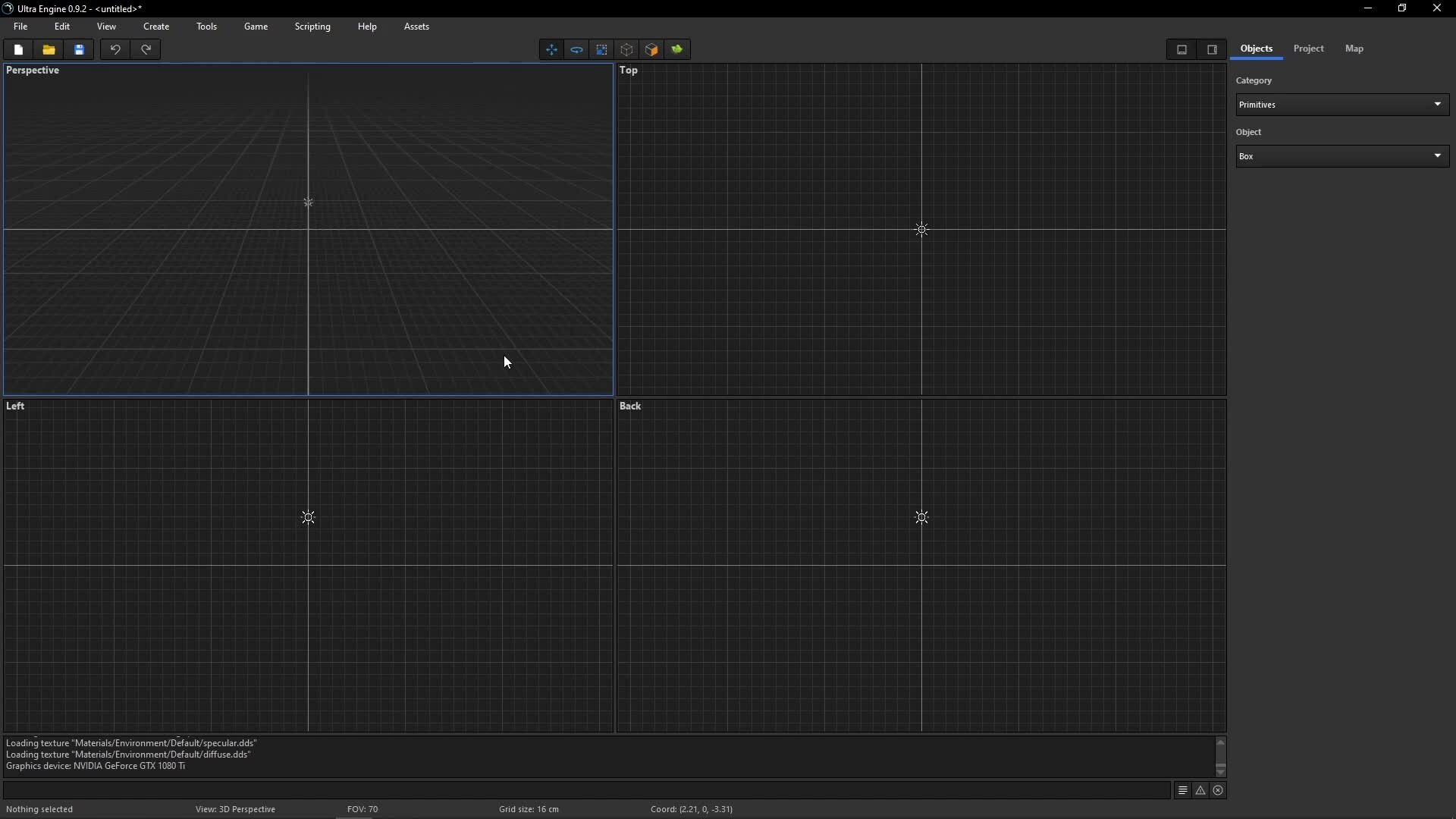The image size is (1456, 819).
Task: Click the Save disk icon
Action: coord(79,50)
